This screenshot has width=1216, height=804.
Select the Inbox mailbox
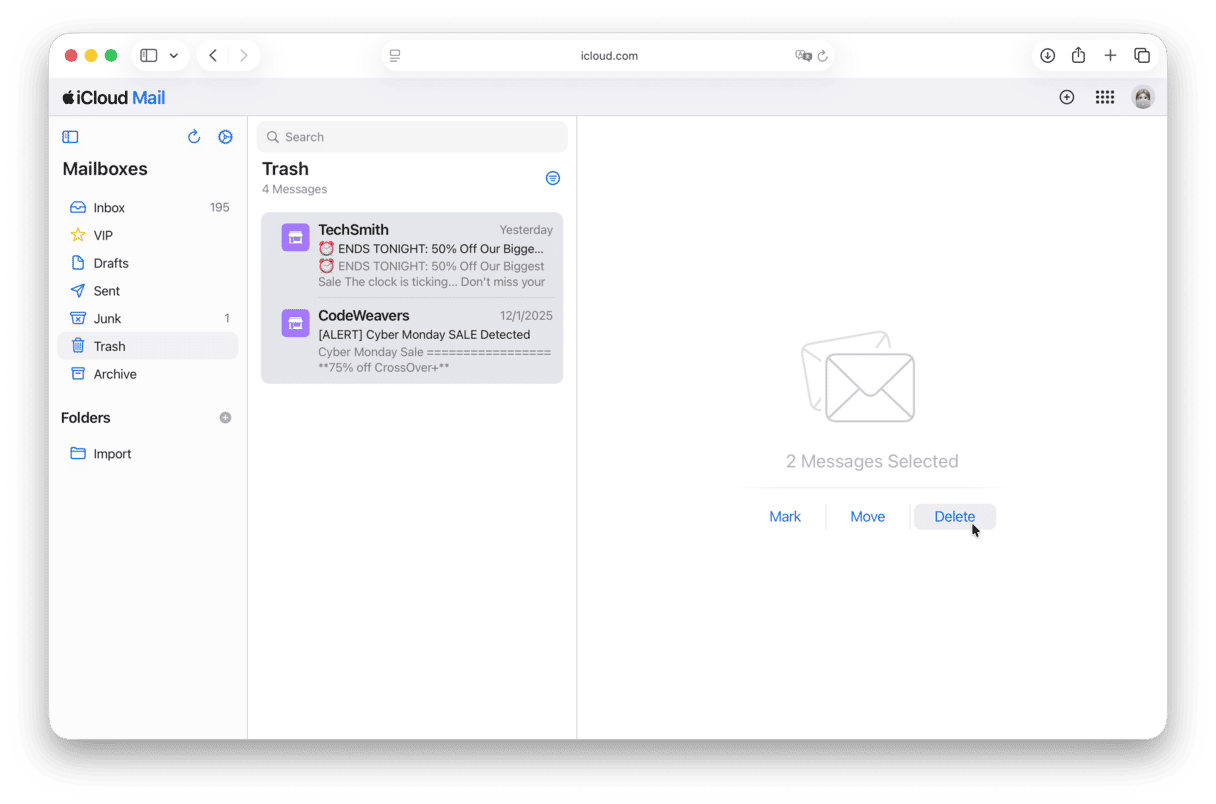[109, 208]
